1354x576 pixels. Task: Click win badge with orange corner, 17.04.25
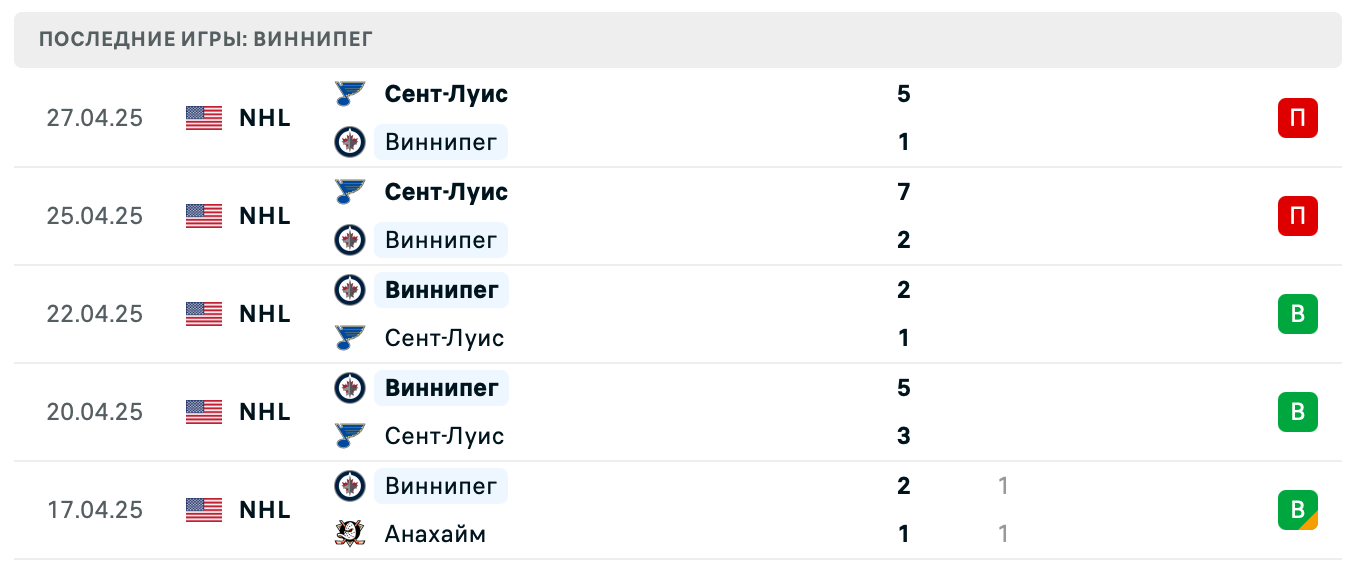[1297, 510]
